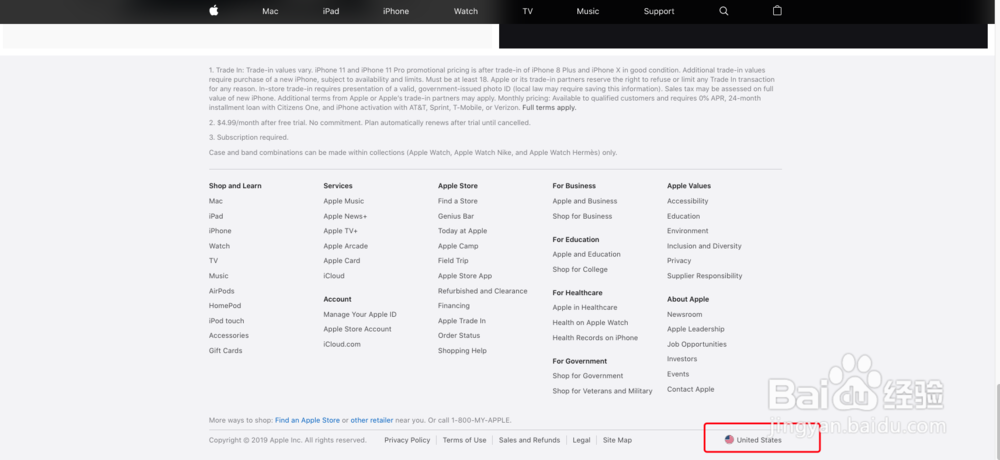Open Accessories footer link

[229, 336]
